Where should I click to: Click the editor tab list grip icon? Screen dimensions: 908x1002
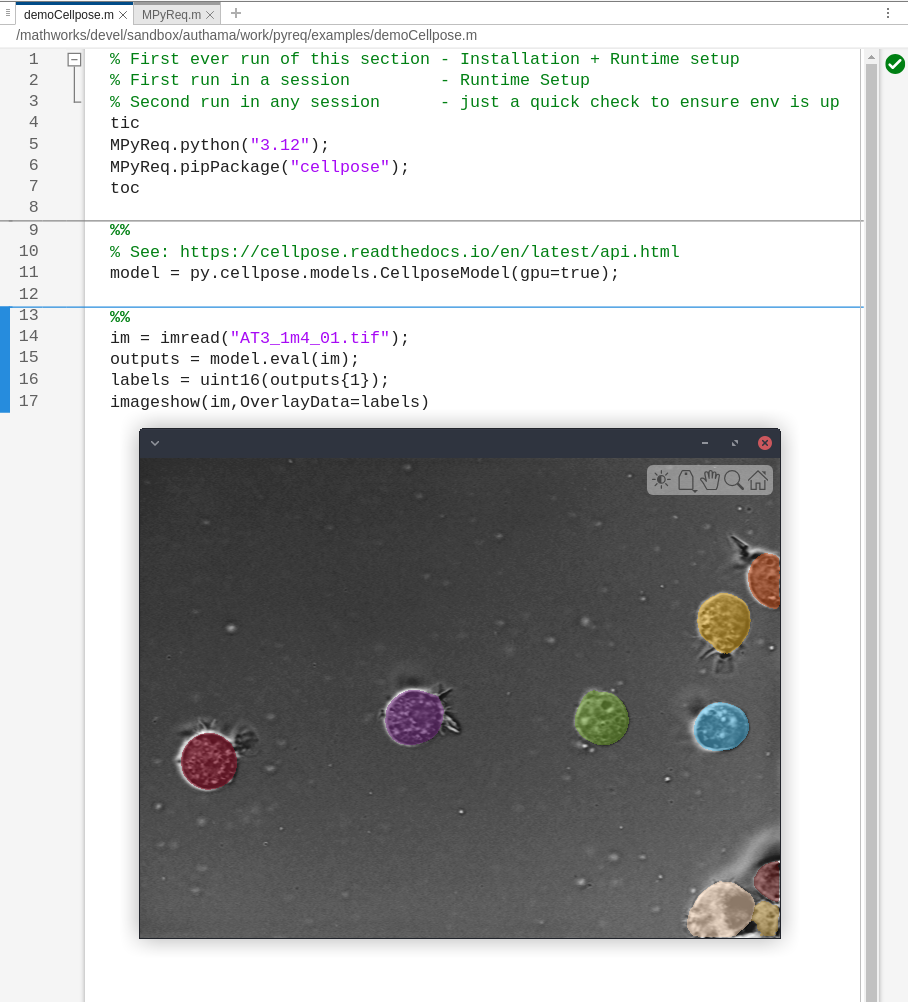point(8,13)
